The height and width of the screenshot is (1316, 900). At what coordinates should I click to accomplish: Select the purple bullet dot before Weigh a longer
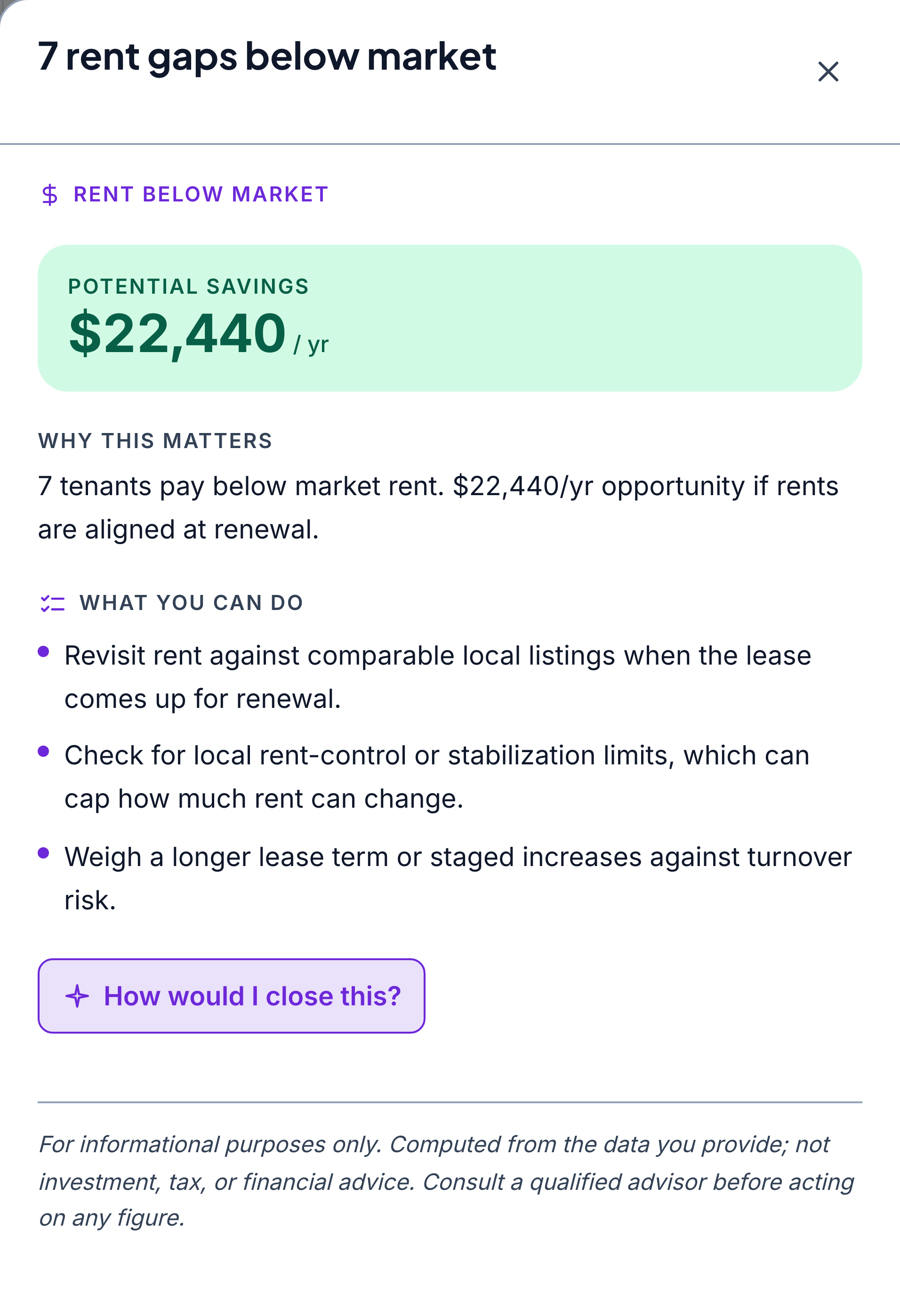pyautogui.click(x=44, y=852)
